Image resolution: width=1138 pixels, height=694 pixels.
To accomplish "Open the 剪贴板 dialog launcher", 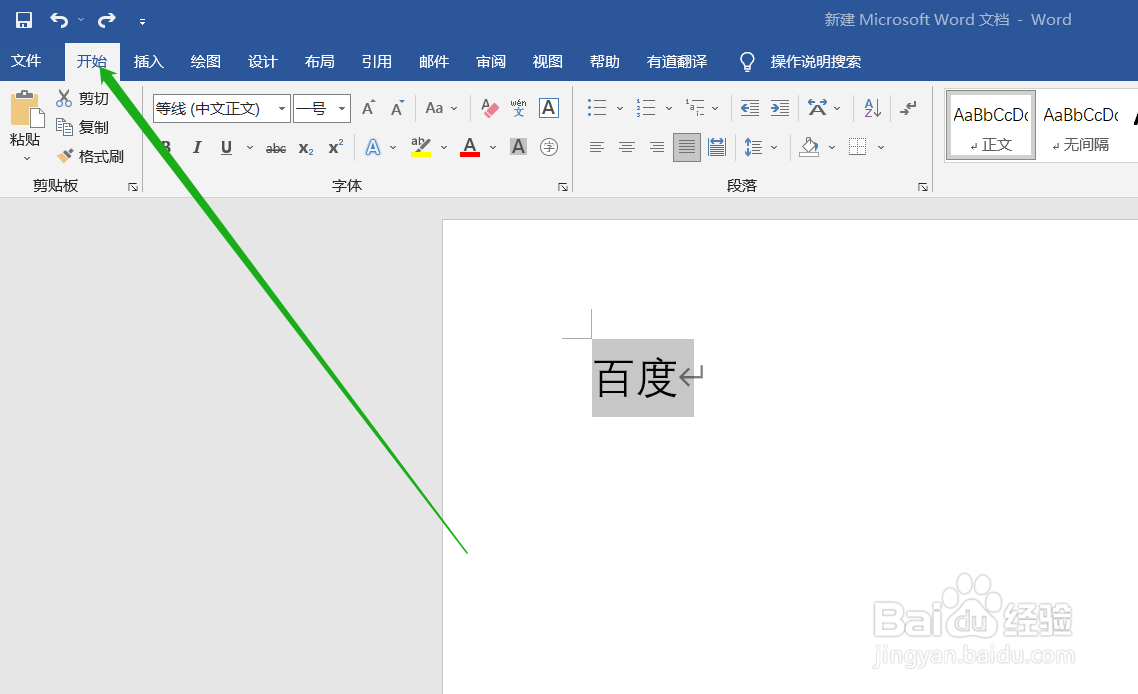I will tap(133, 187).
